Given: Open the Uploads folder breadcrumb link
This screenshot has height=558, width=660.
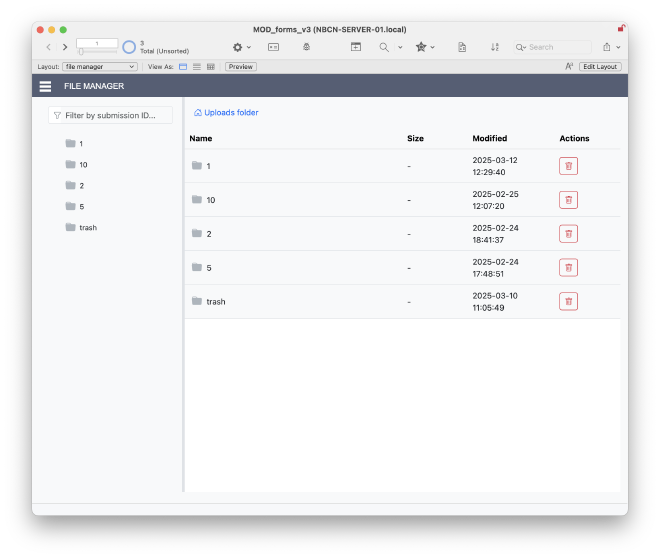Looking at the screenshot, I should [x=231, y=112].
